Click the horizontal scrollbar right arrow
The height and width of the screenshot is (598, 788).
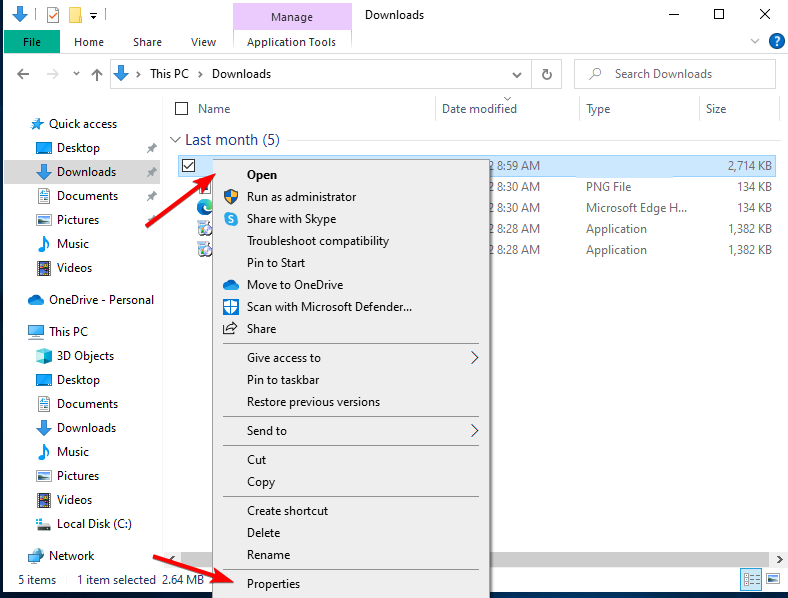pyautogui.click(x=778, y=559)
